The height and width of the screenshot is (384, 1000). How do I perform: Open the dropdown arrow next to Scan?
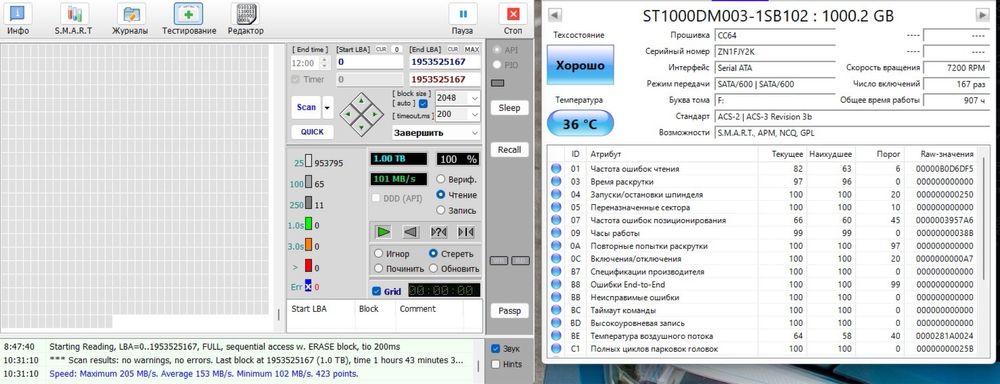click(x=327, y=108)
